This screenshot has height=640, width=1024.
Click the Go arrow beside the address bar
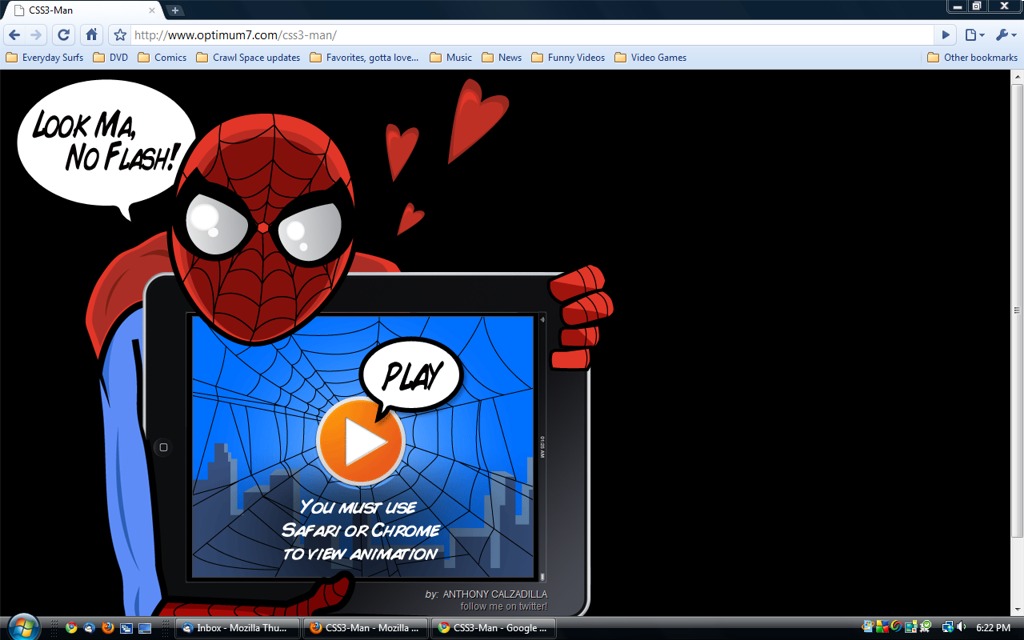click(945, 35)
